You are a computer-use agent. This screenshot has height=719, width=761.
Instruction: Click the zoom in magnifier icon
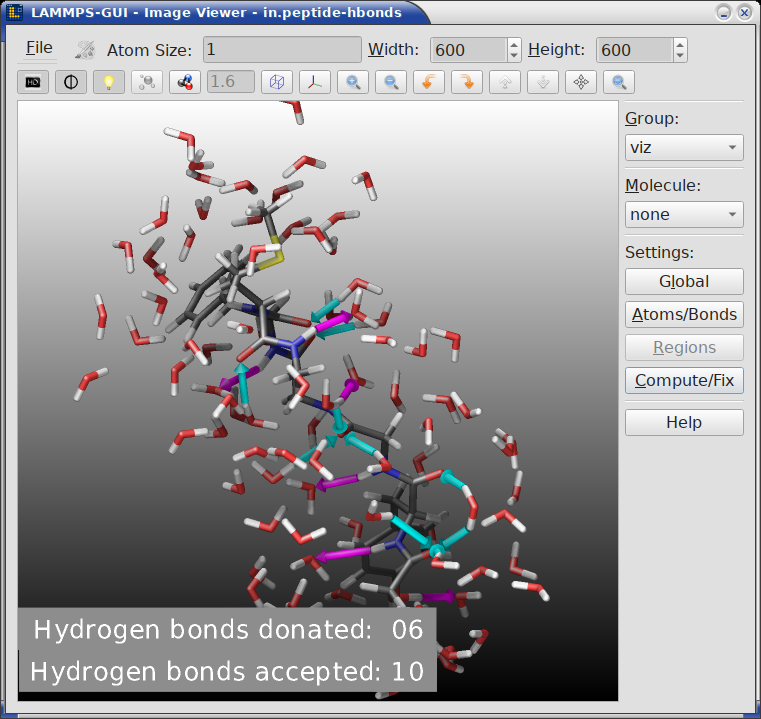point(353,82)
